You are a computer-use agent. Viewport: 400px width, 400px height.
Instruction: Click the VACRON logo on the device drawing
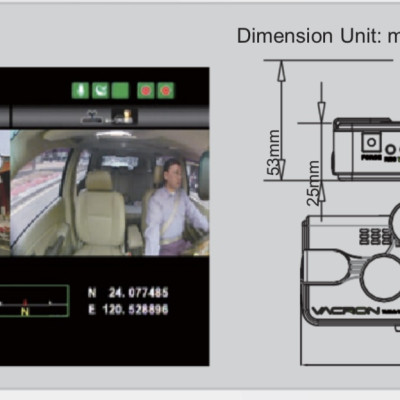(345, 311)
